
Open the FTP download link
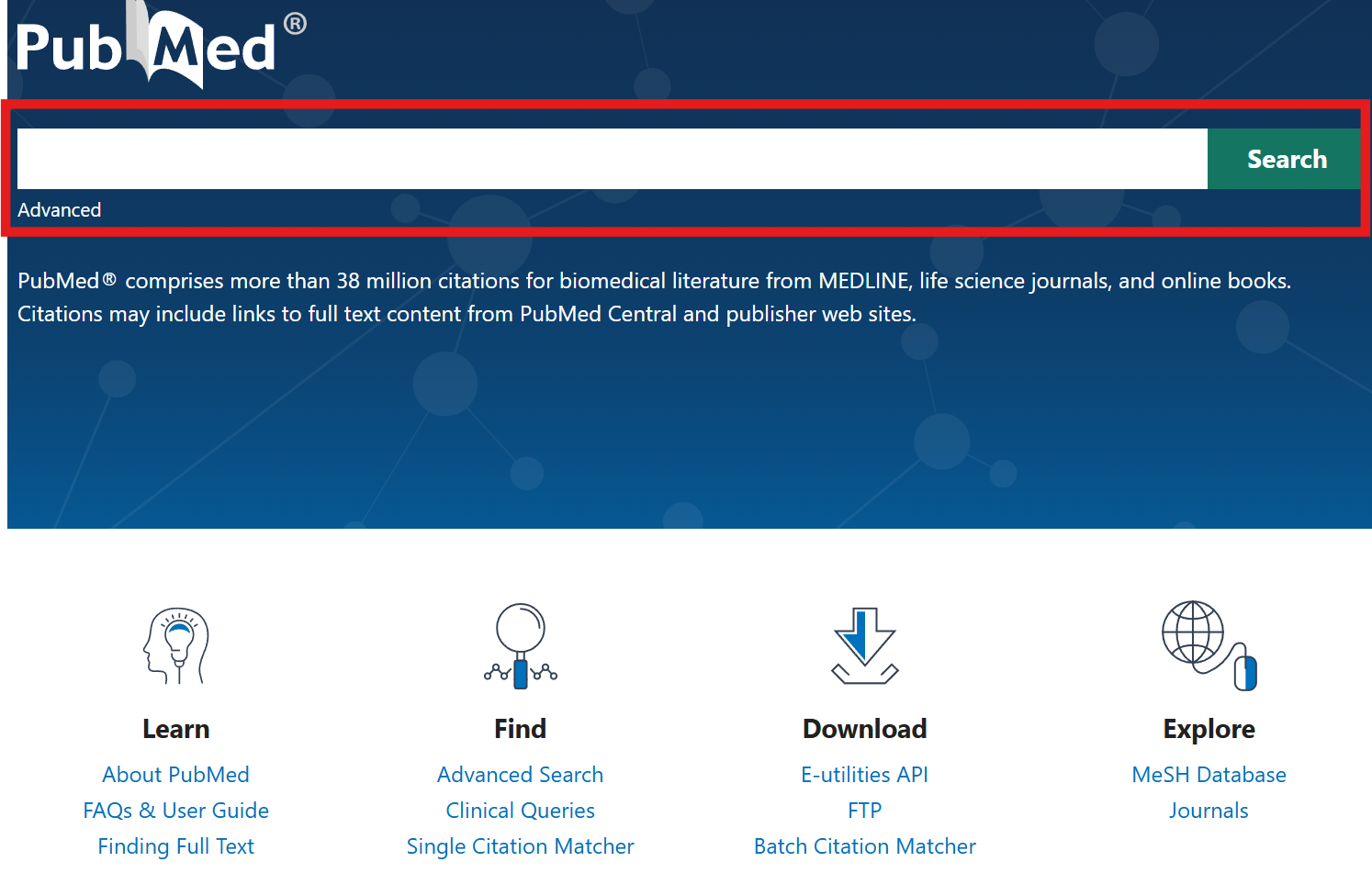click(x=865, y=811)
